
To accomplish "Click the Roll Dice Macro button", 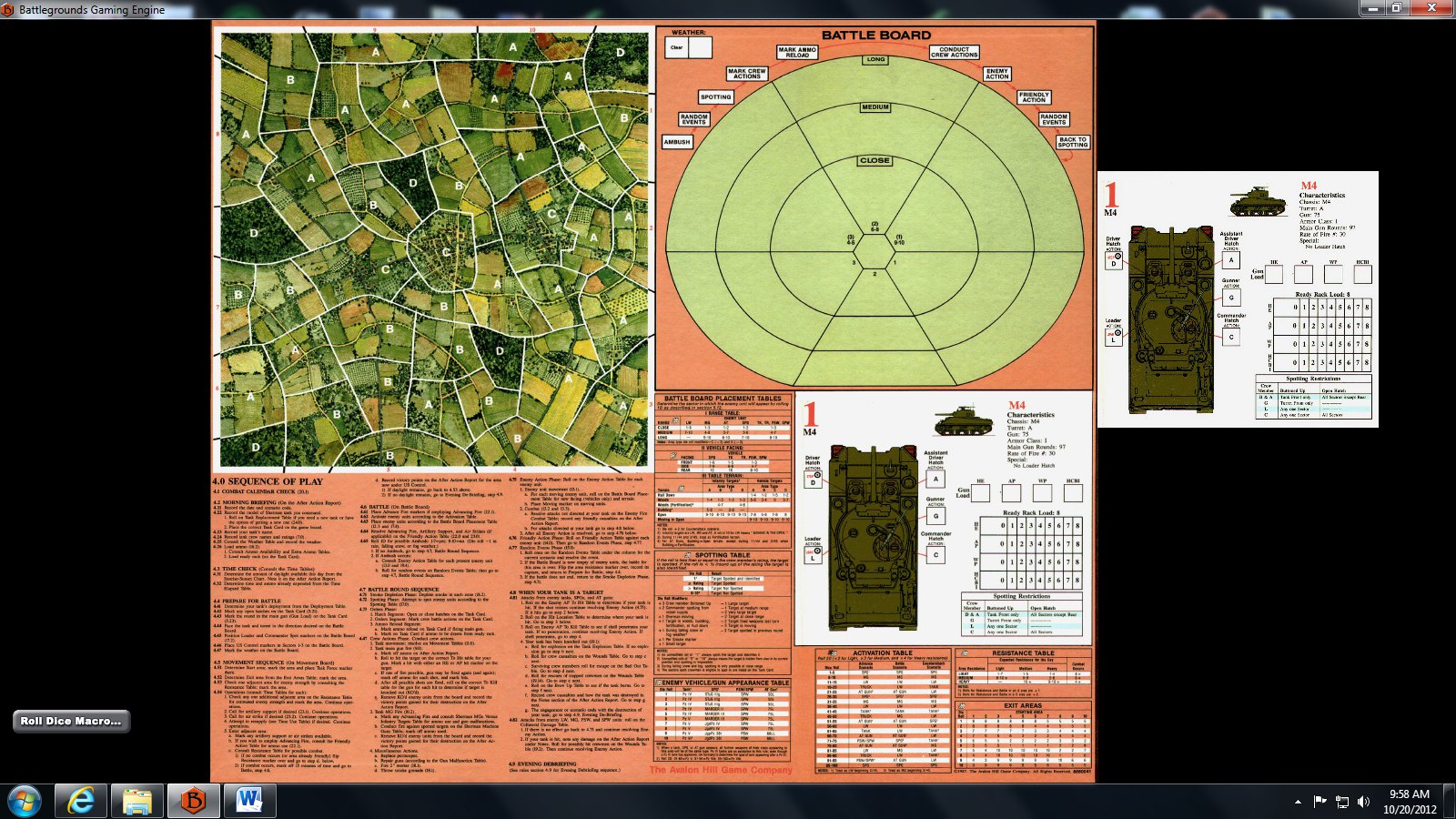I will tap(71, 722).
